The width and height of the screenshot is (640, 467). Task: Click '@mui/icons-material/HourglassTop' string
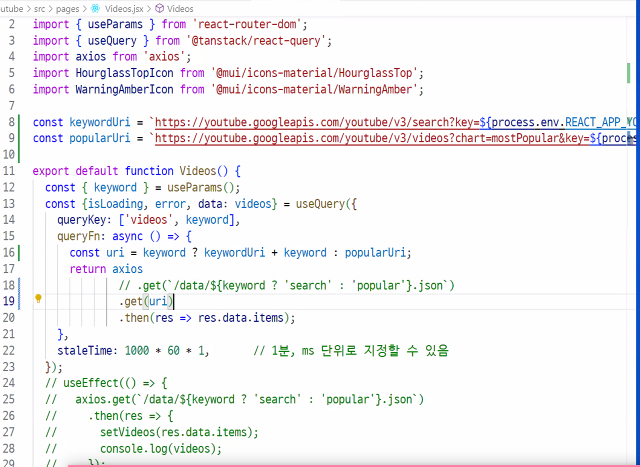[315, 73]
